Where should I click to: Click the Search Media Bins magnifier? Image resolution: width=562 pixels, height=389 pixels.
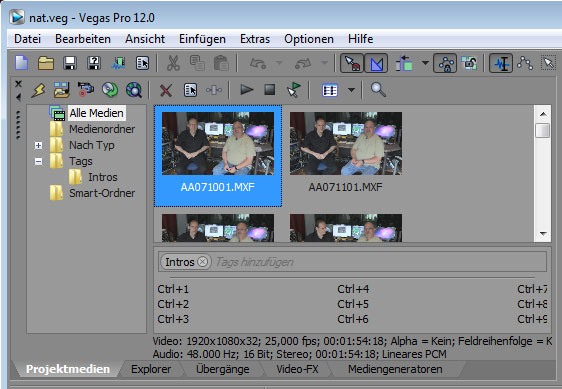(x=378, y=90)
